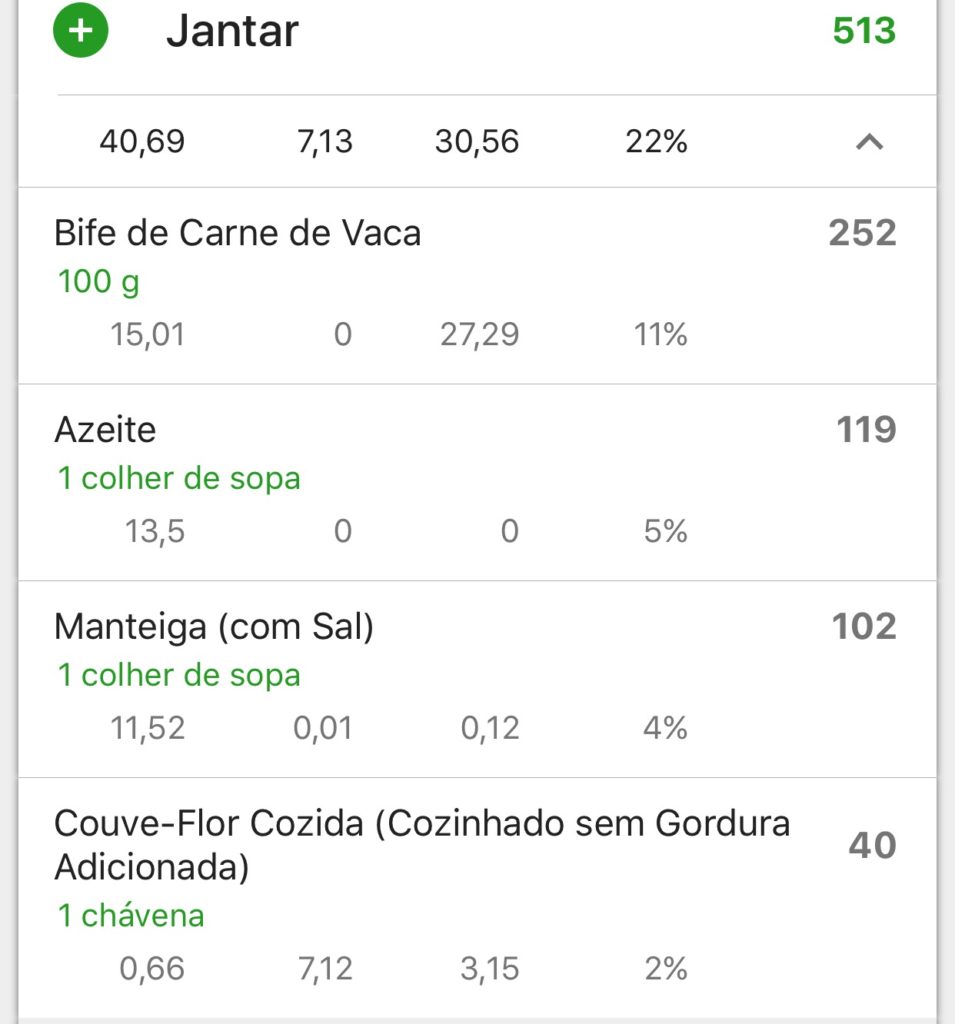Viewport: 955px width, 1024px height.
Task: Select the 30,56 protein total in summary row
Action: click(x=477, y=142)
